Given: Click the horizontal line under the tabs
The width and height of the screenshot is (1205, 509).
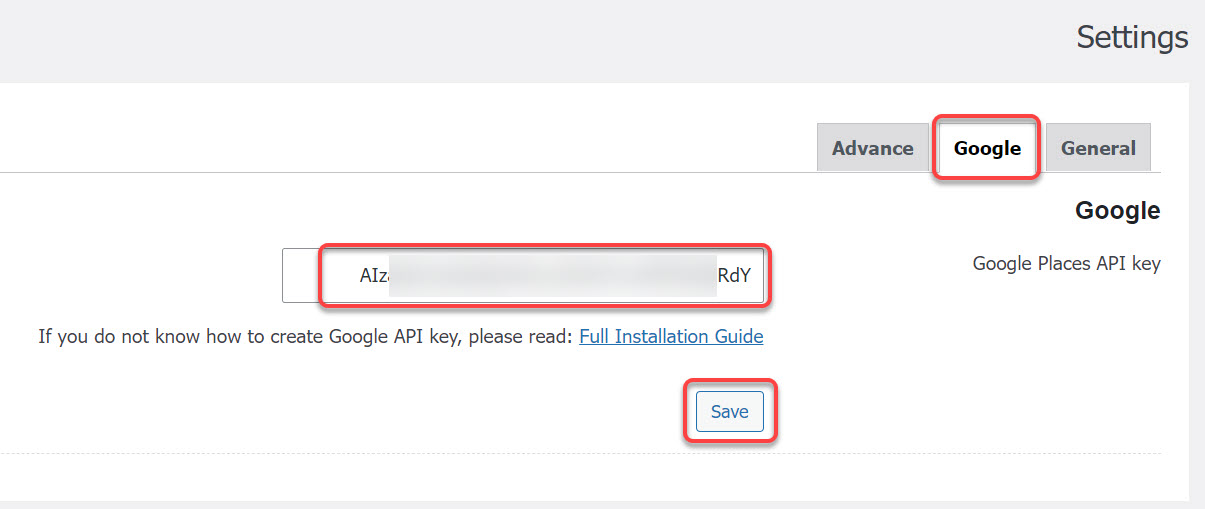Looking at the screenshot, I should click(400, 172).
